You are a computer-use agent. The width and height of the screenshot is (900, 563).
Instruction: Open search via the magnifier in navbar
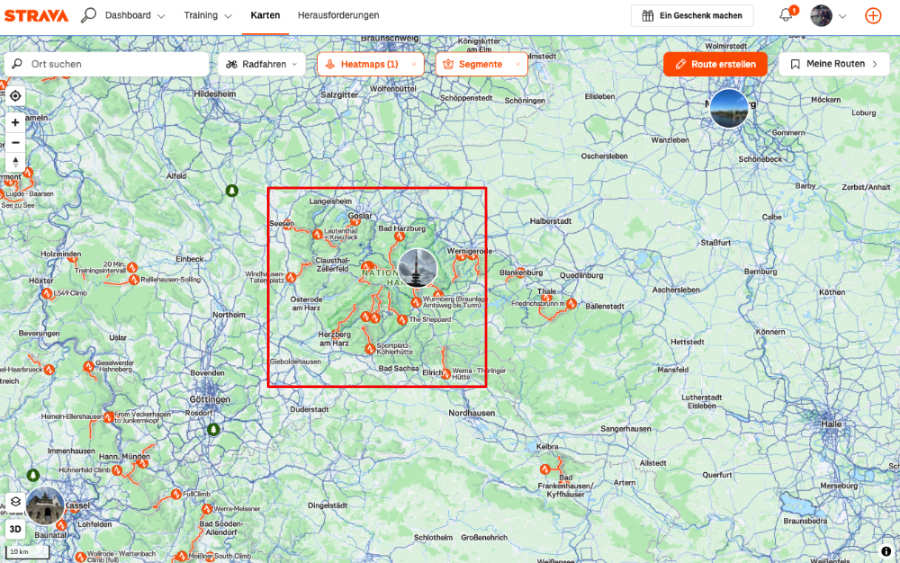pyautogui.click(x=88, y=15)
